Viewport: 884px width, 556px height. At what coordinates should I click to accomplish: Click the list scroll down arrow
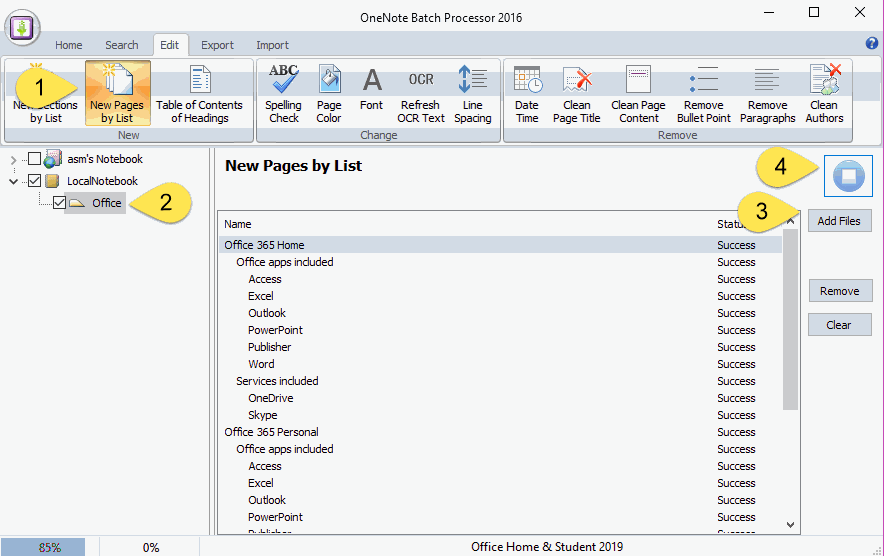pos(790,524)
